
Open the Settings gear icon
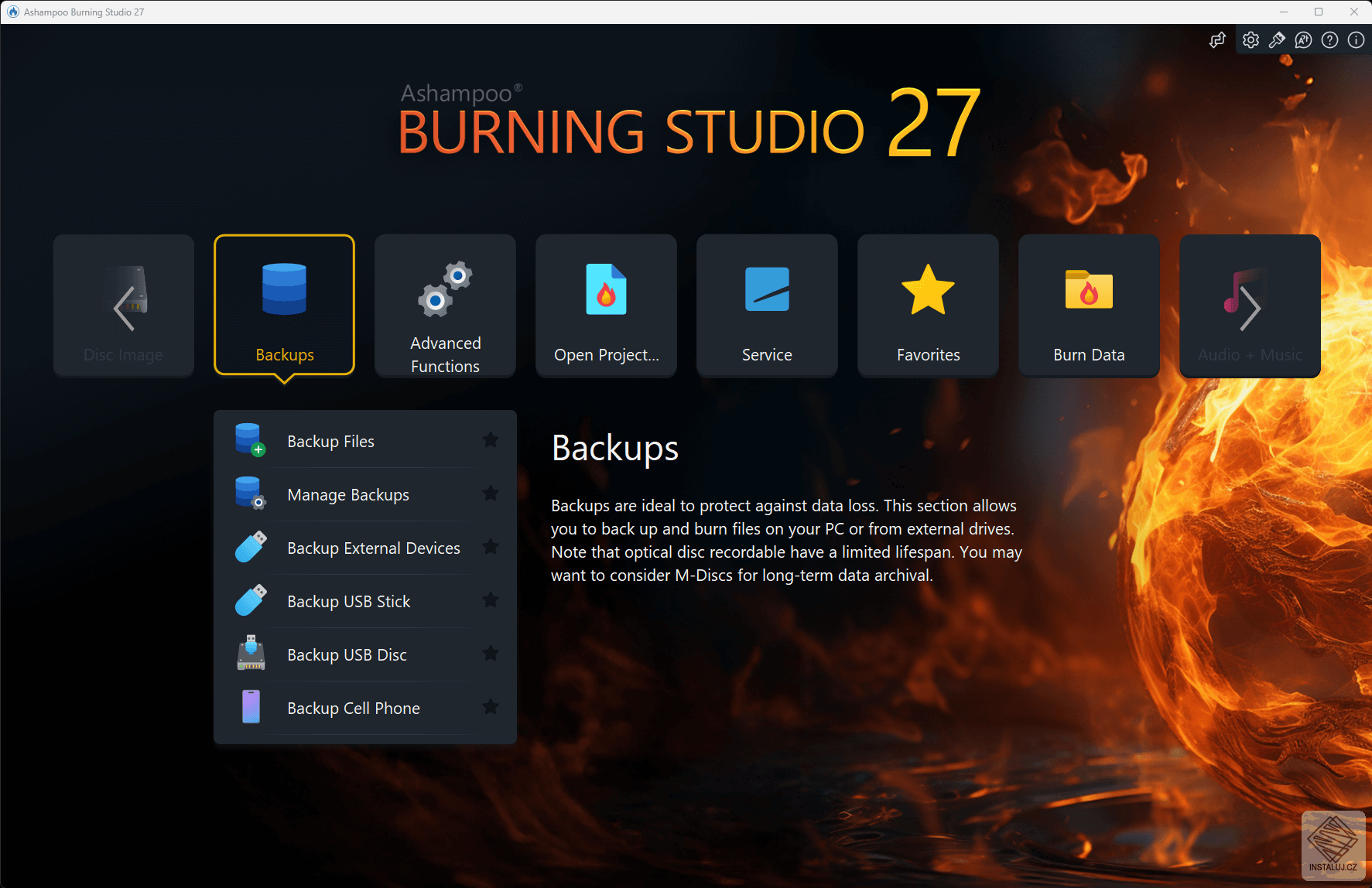pyautogui.click(x=1251, y=39)
